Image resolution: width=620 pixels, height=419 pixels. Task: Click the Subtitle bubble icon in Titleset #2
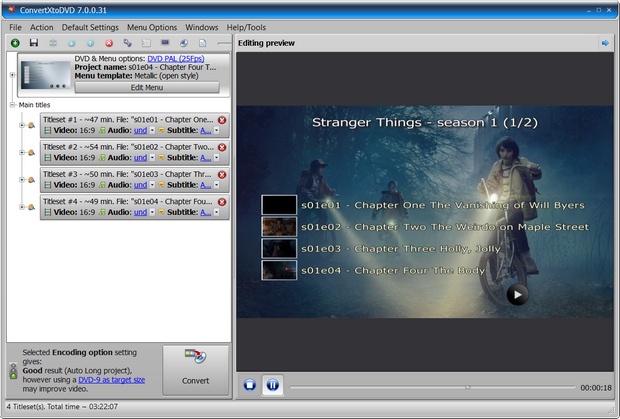click(x=161, y=158)
